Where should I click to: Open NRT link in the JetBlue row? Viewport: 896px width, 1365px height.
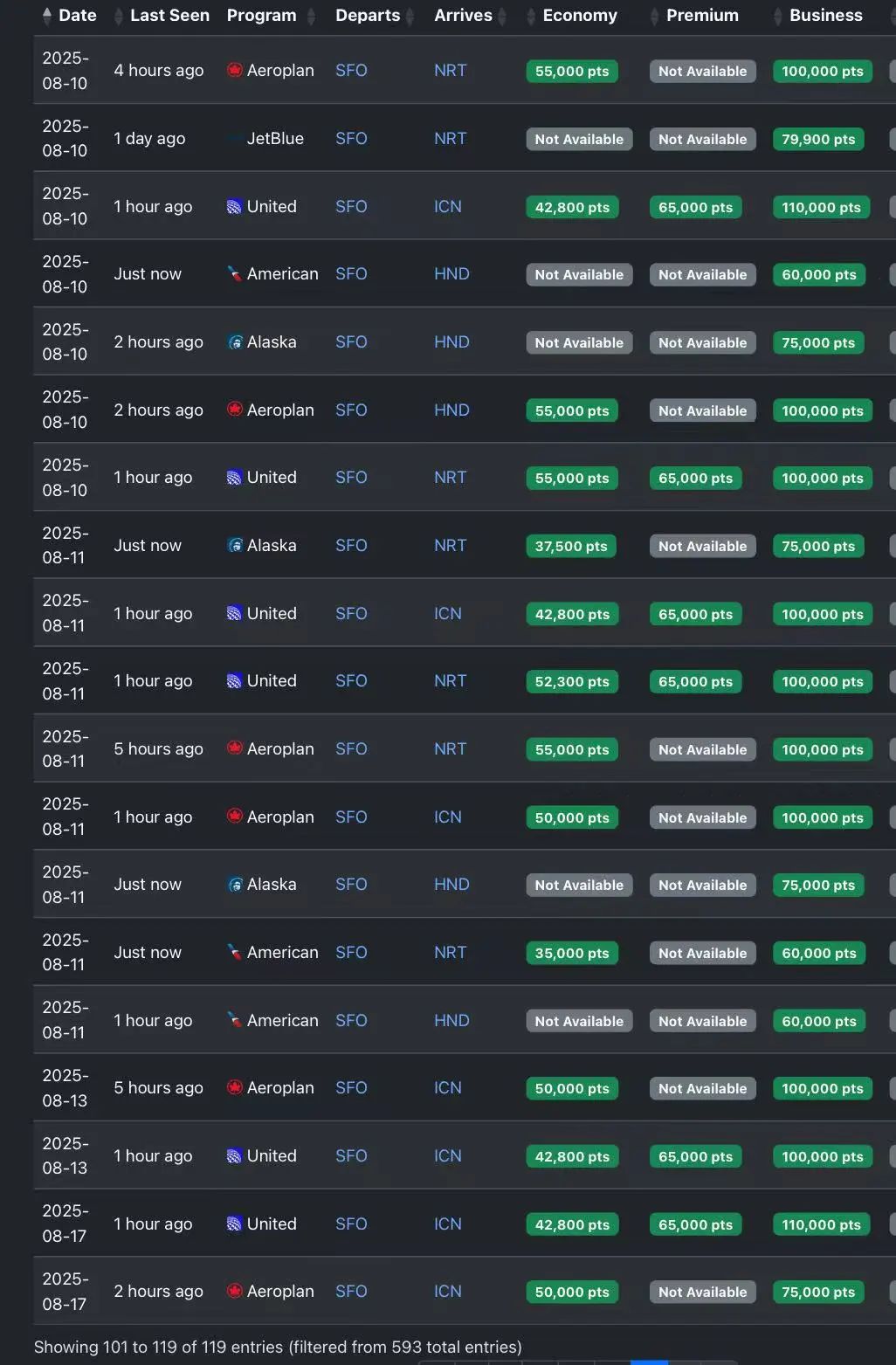(x=451, y=139)
